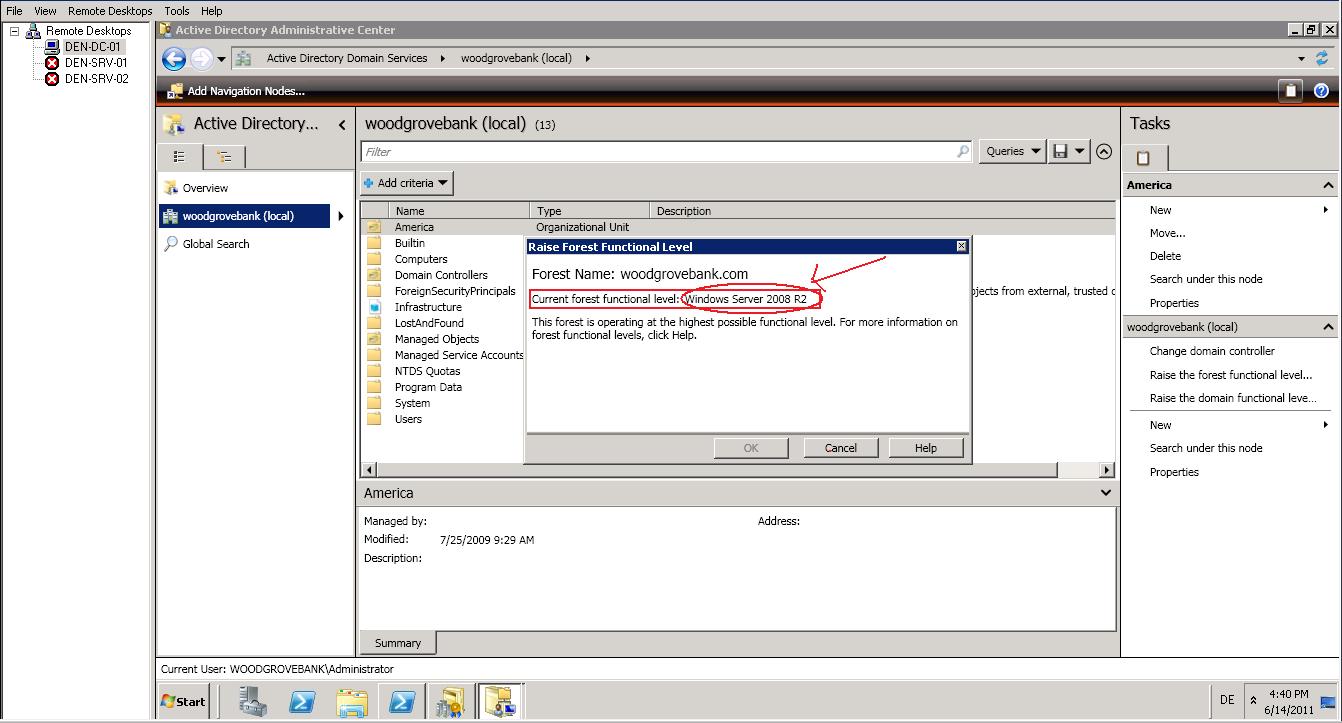Viewport: 1342px width, 723px height.
Task: Click the horizontal scrollbar right arrow
Action: (1107, 469)
